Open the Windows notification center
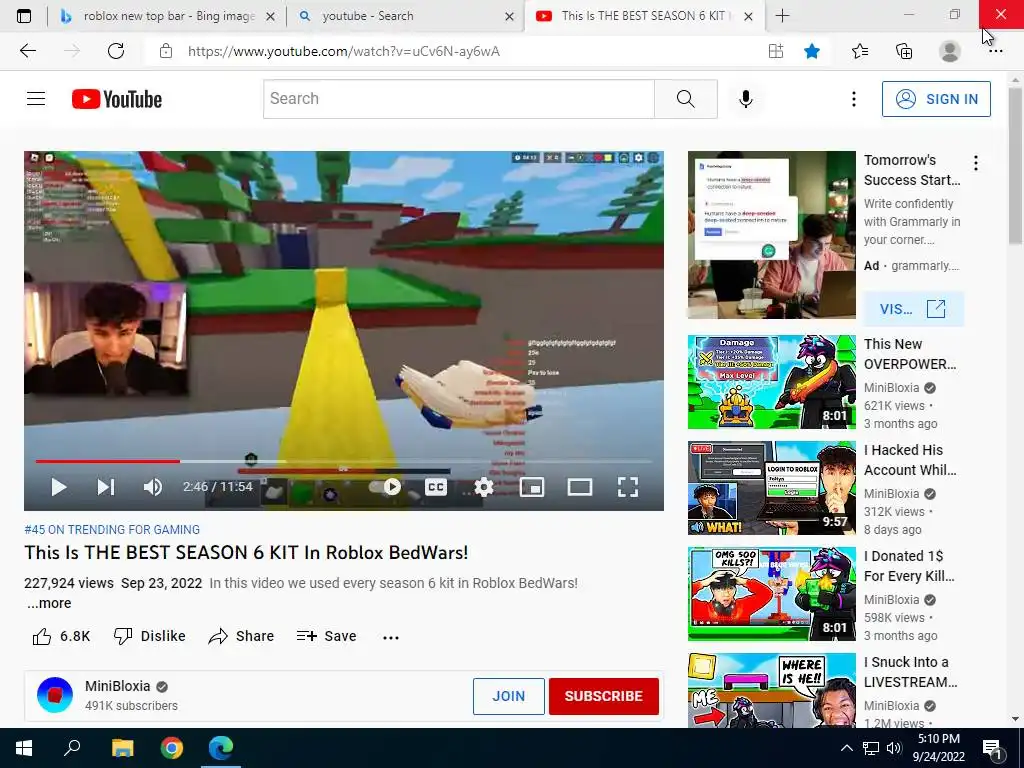 pyautogui.click(x=992, y=750)
